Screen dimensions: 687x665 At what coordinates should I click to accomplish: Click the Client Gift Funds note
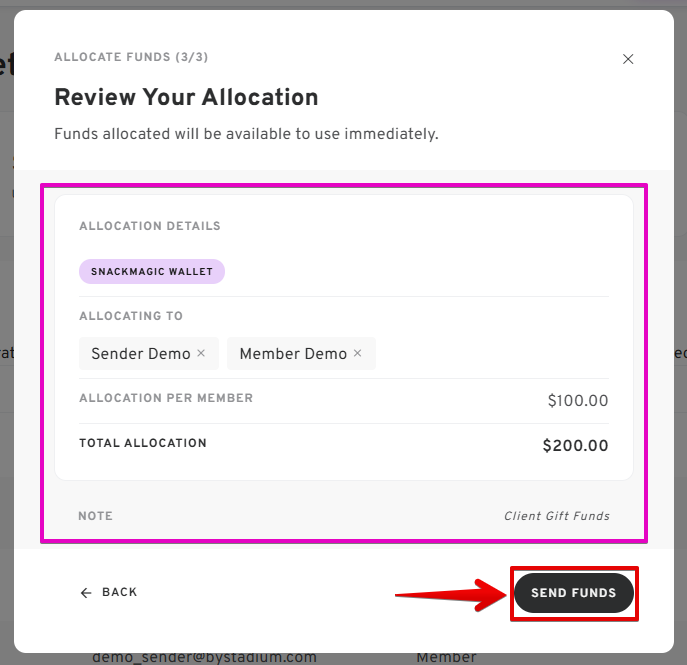pyautogui.click(x=557, y=516)
